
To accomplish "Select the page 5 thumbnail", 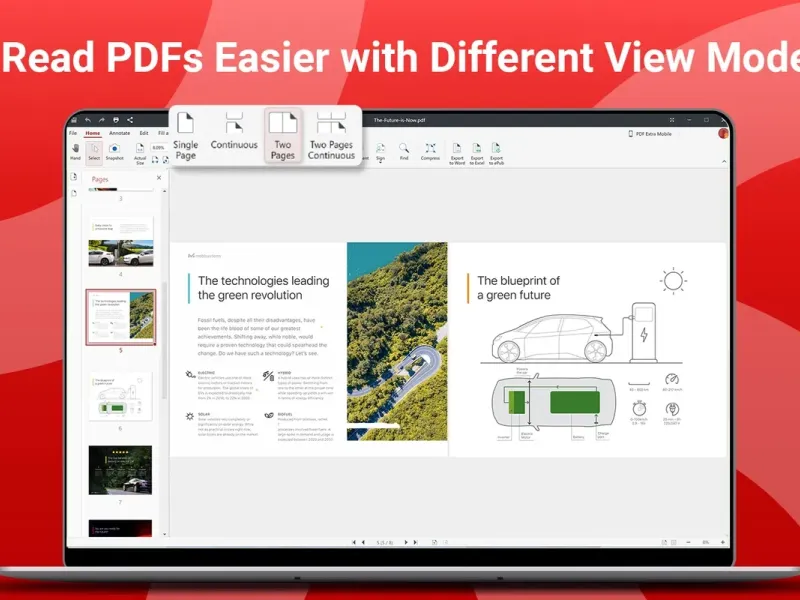I will (121, 317).
